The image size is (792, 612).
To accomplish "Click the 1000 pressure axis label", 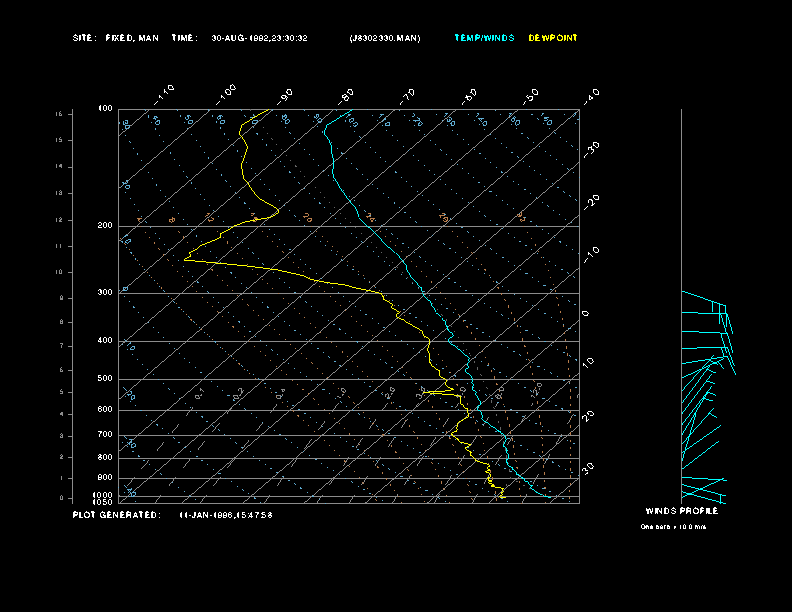I will click(x=104, y=495).
